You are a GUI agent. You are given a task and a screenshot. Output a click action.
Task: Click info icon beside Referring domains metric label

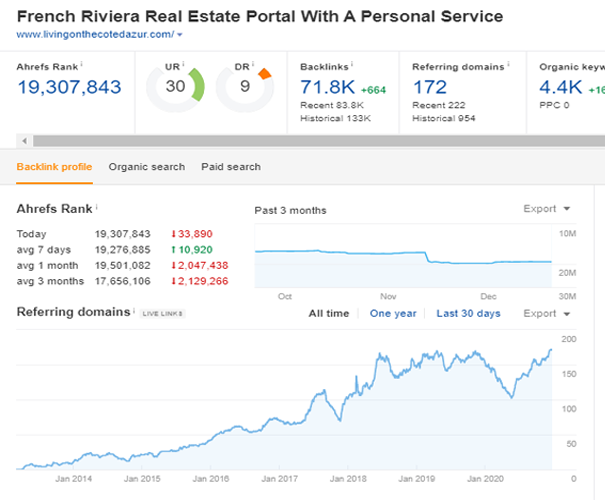pos(508,64)
